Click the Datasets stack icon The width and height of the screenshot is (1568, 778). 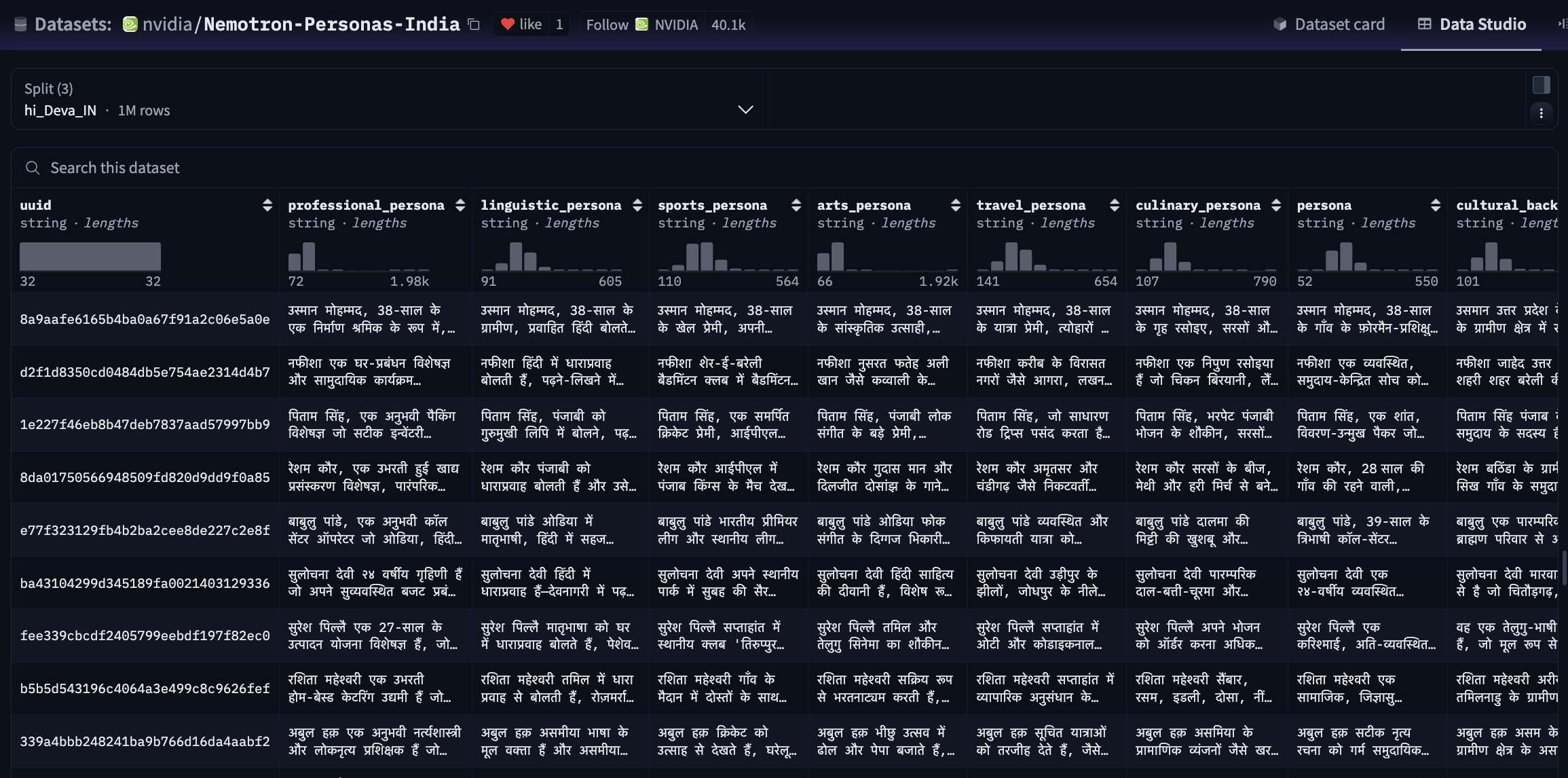[x=20, y=24]
